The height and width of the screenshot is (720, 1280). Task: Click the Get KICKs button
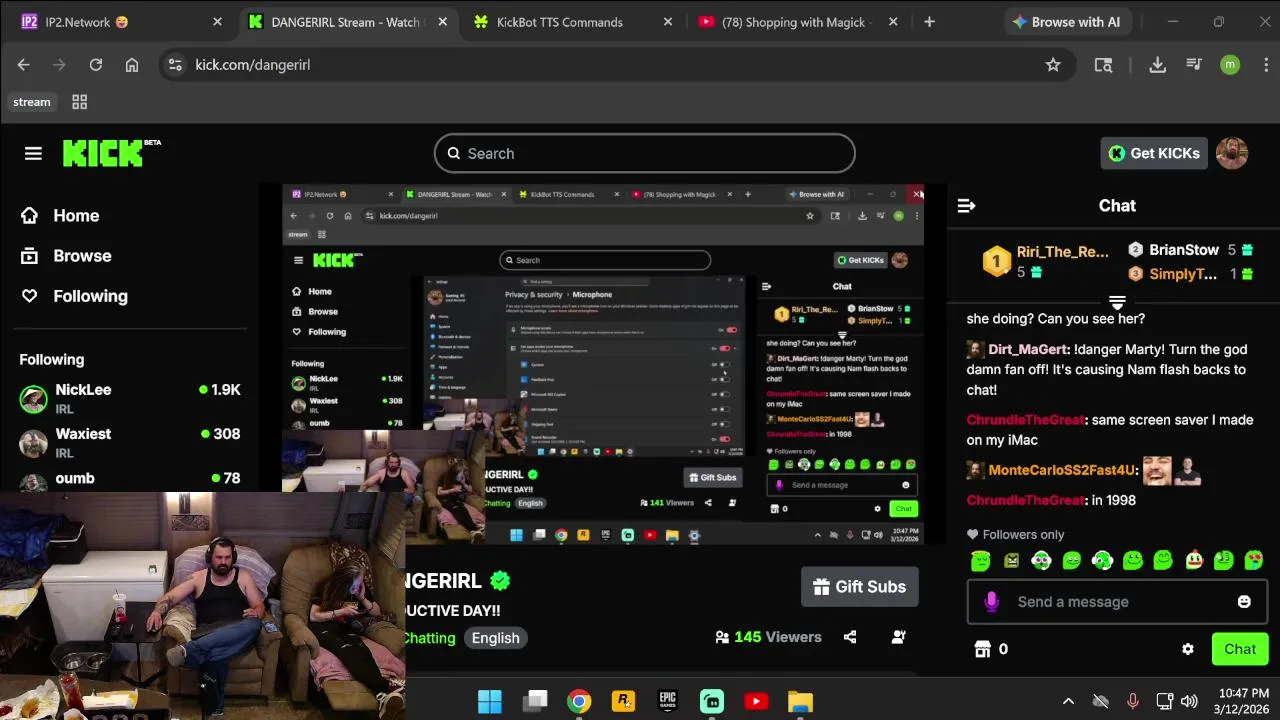(x=1154, y=153)
